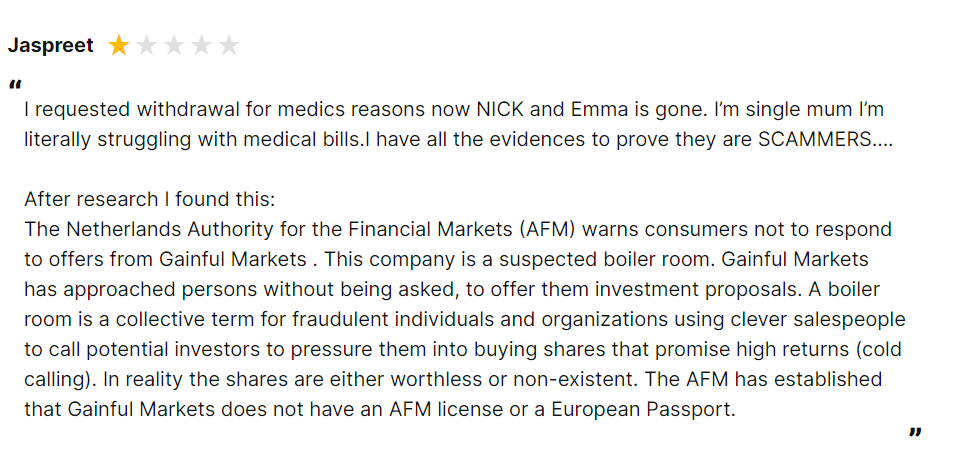
Task: Click the "After research I found this:" line
Action: 150,199
